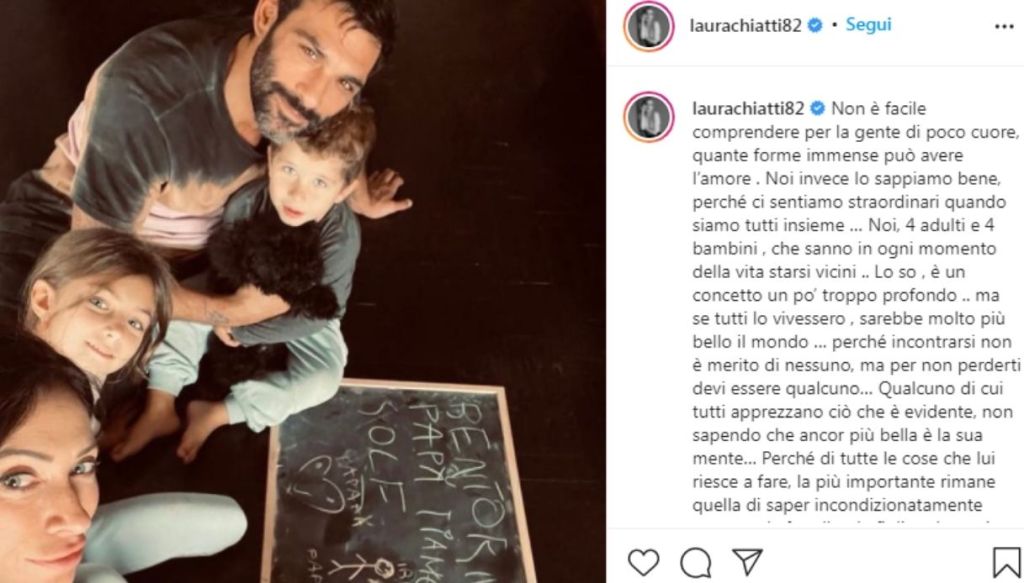Share the post via the paper plane icon
The width and height of the screenshot is (1024, 583).
tap(748, 561)
